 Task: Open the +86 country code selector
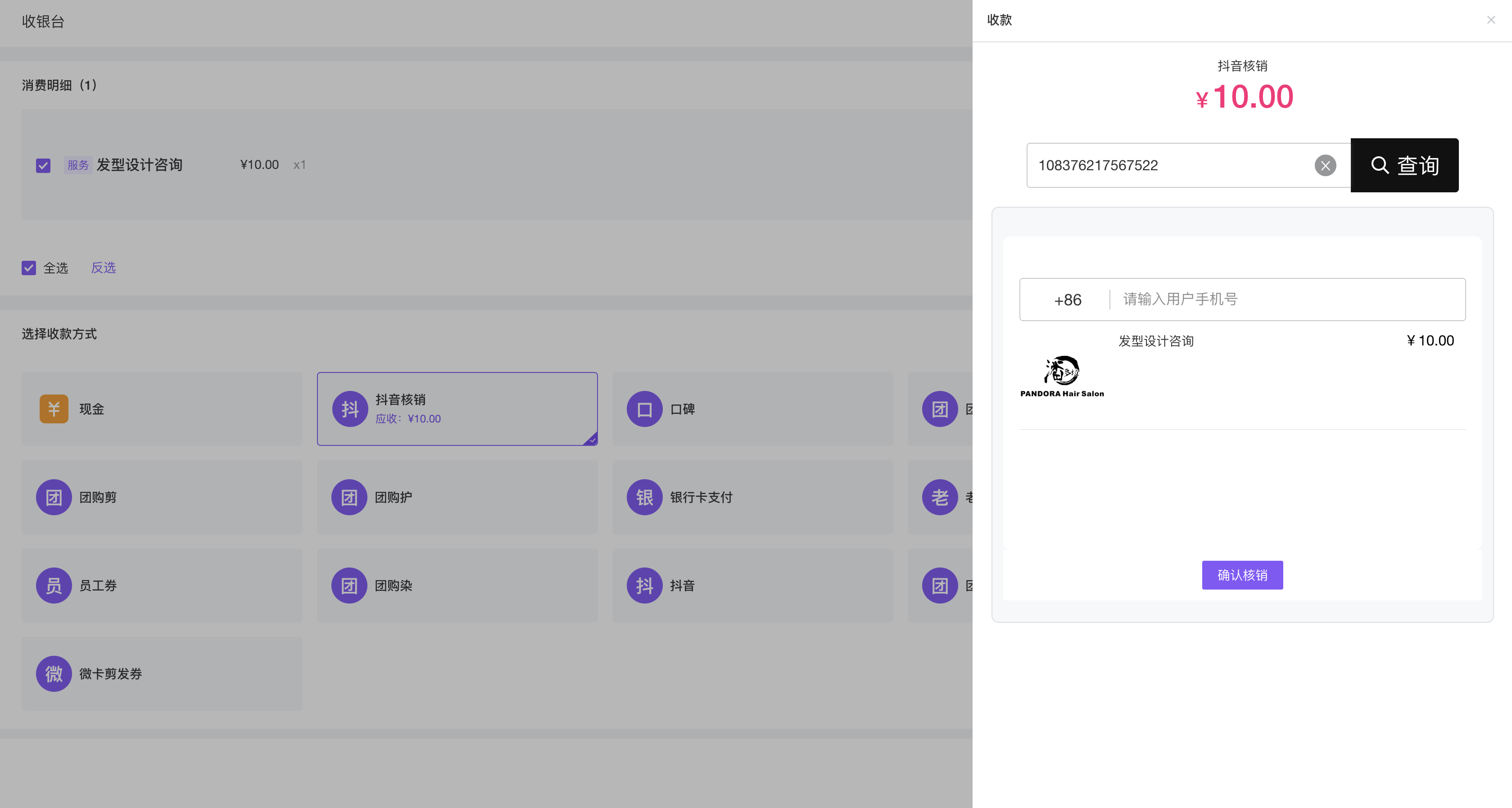(x=1067, y=300)
